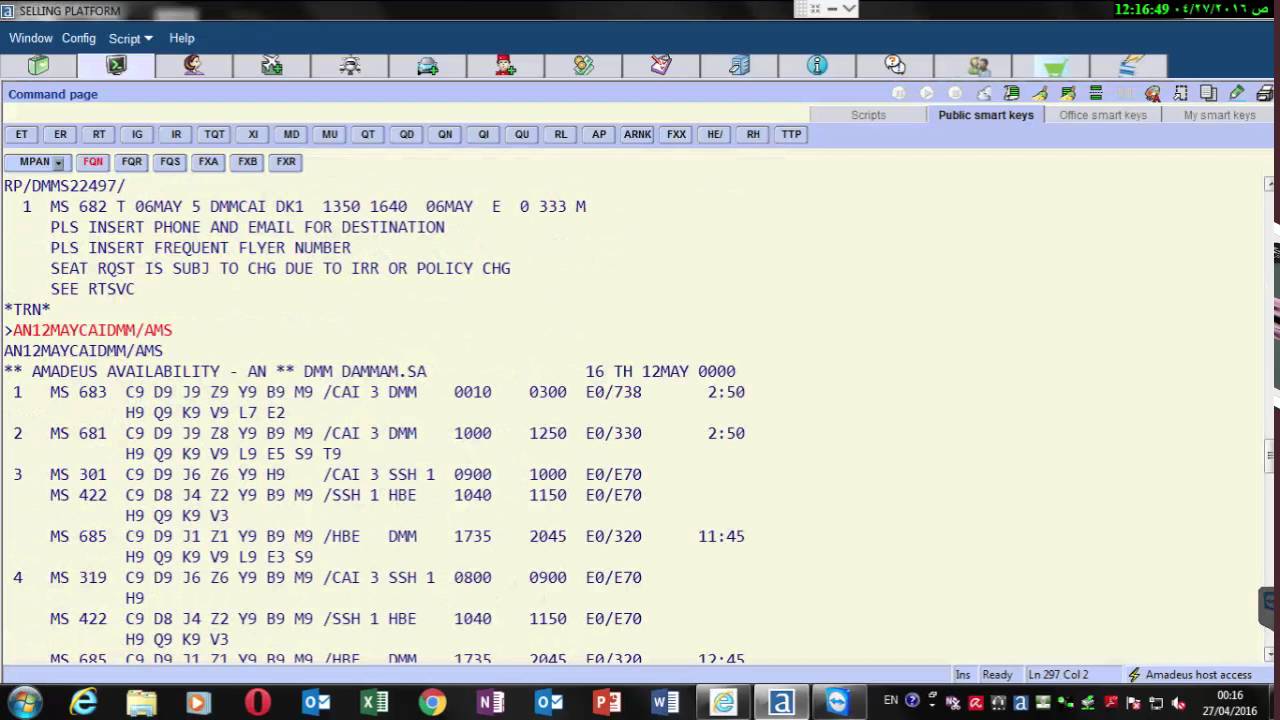
Task: Click the RP/DMMS22497/ header text
Action: tap(65, 186)
